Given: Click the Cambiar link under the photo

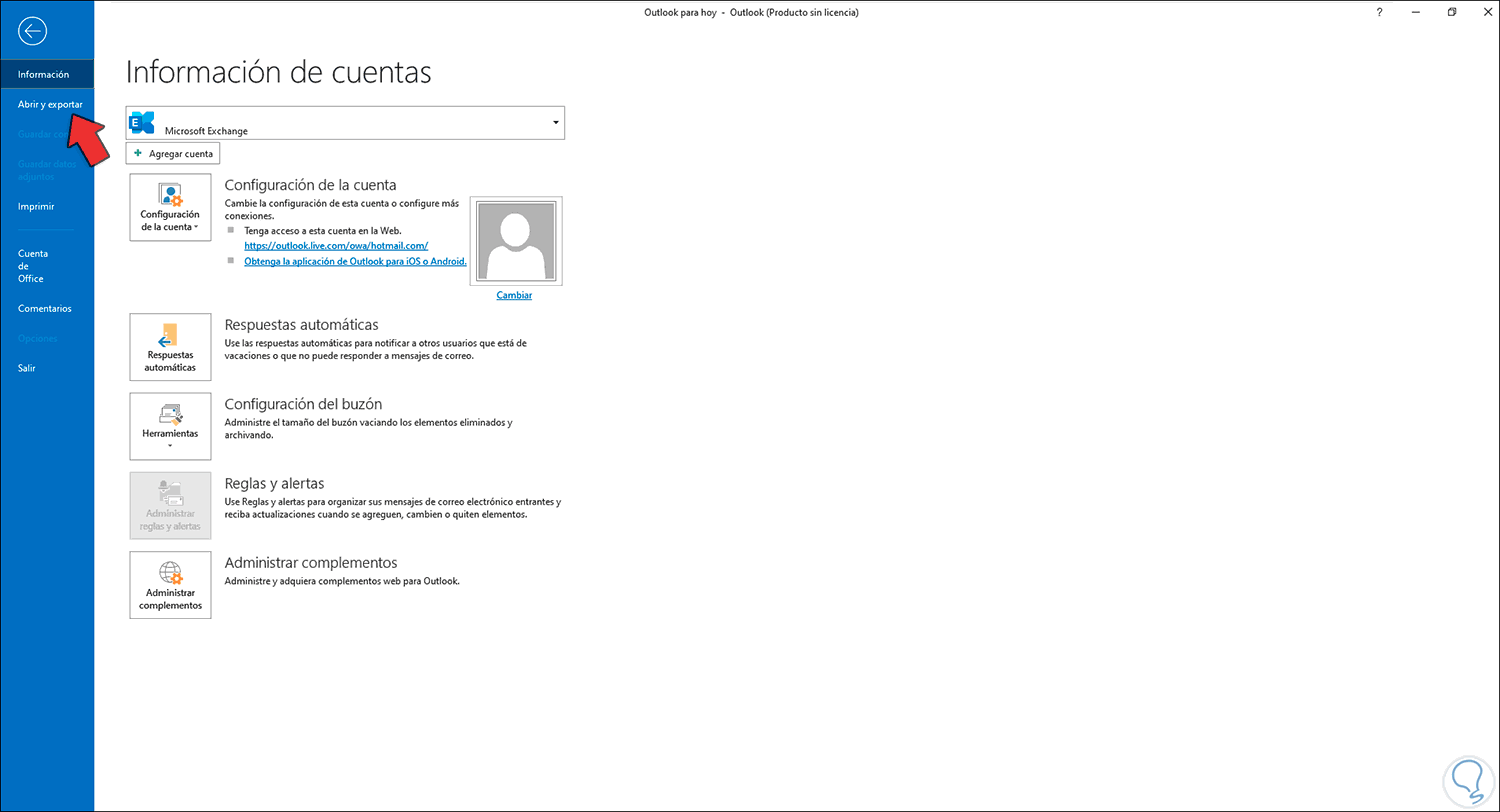Looking at the screenshot, I should [514, 295].
